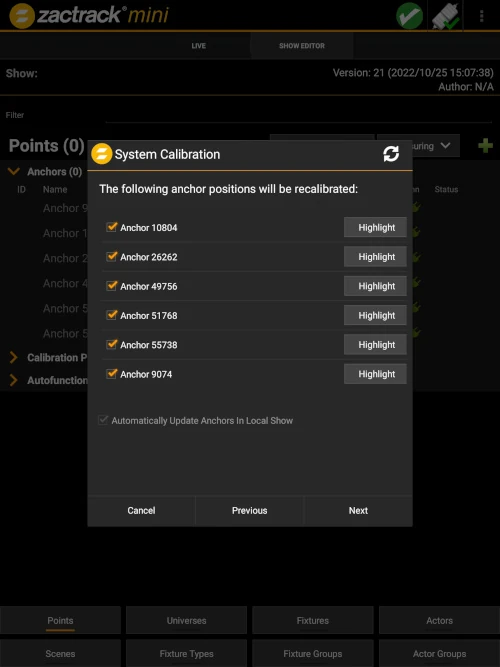Highlight Anchor 55738
This screenshot has width=500, height=667.
pyautogui.click(x=375, y=345)
